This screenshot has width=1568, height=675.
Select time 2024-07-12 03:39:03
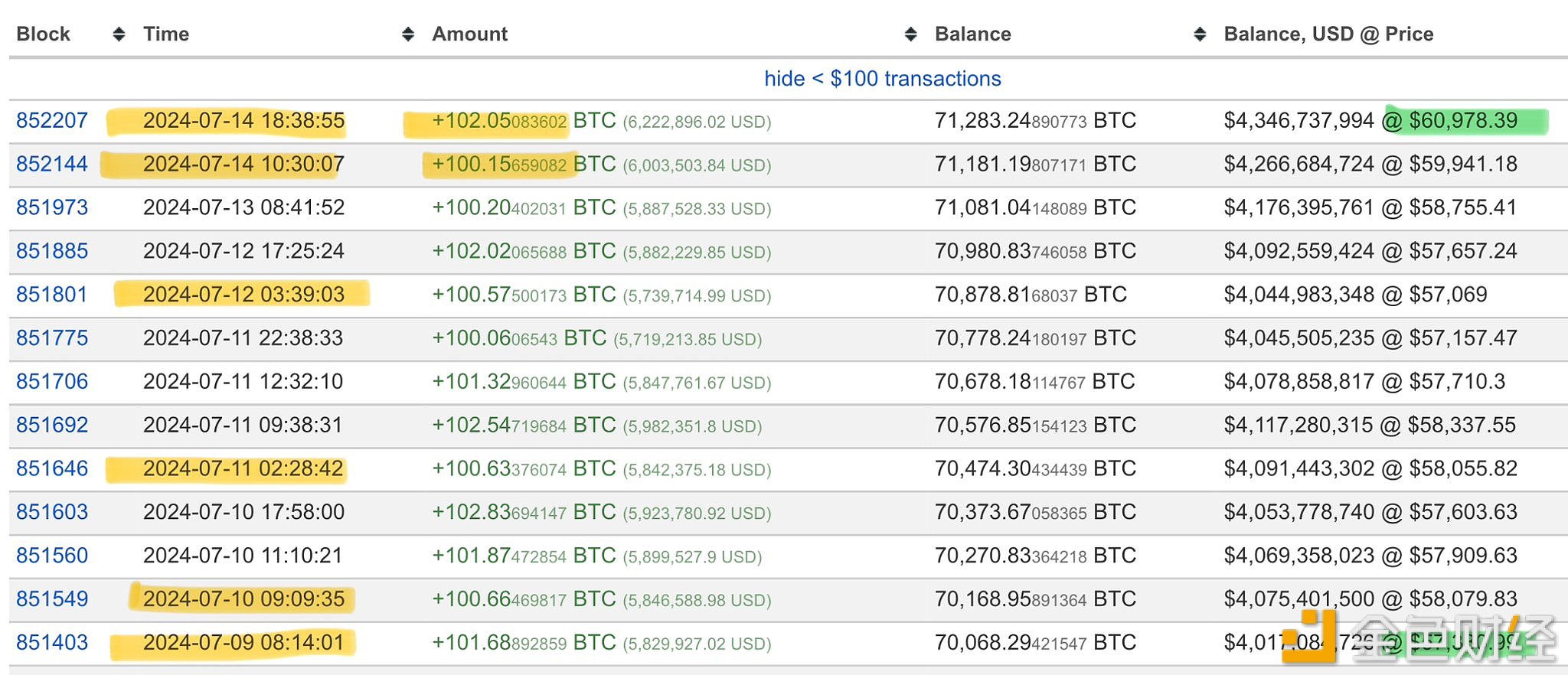coord(243,295)
